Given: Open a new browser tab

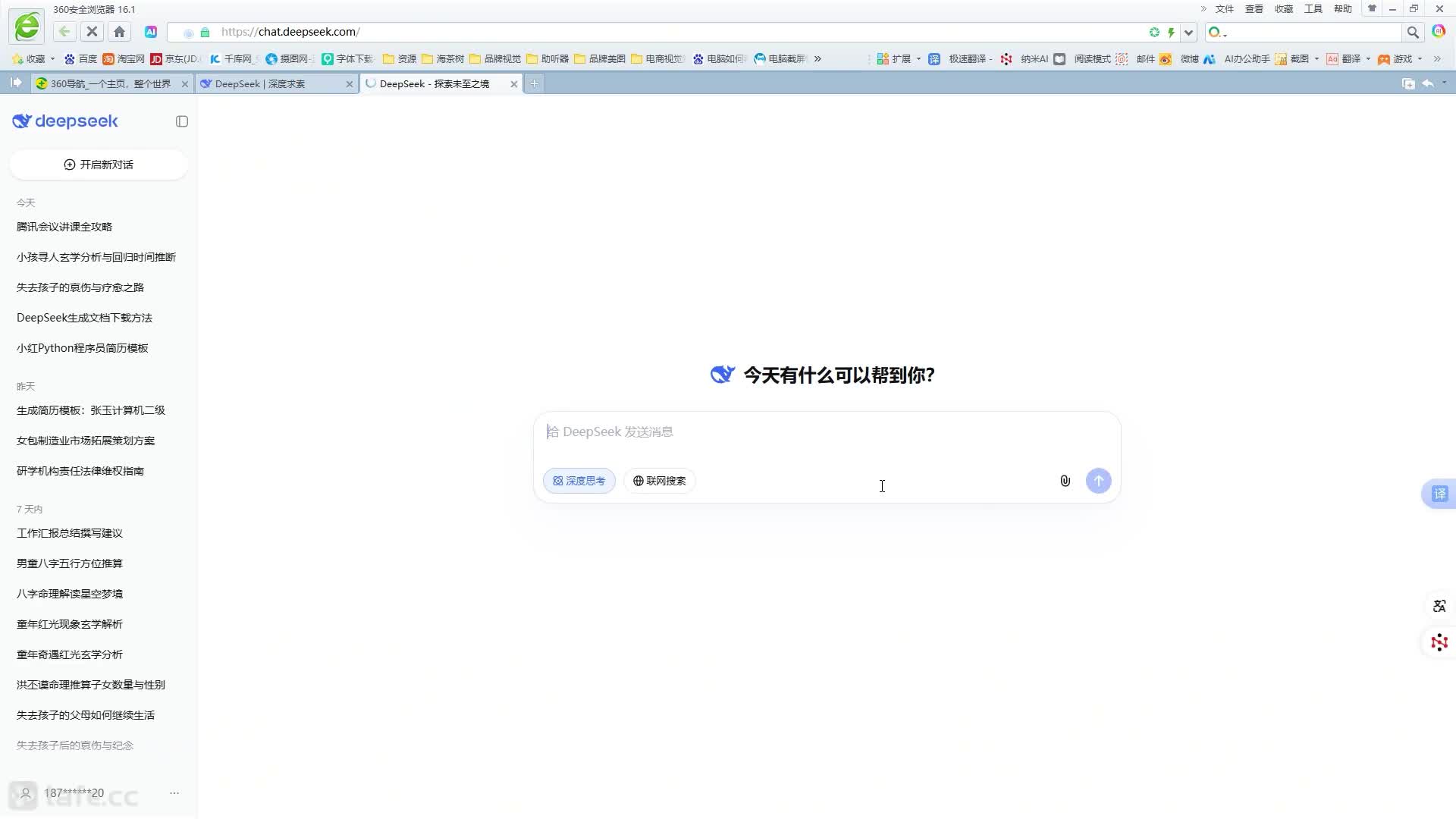Looking at the screenshot, I should 535,83.
